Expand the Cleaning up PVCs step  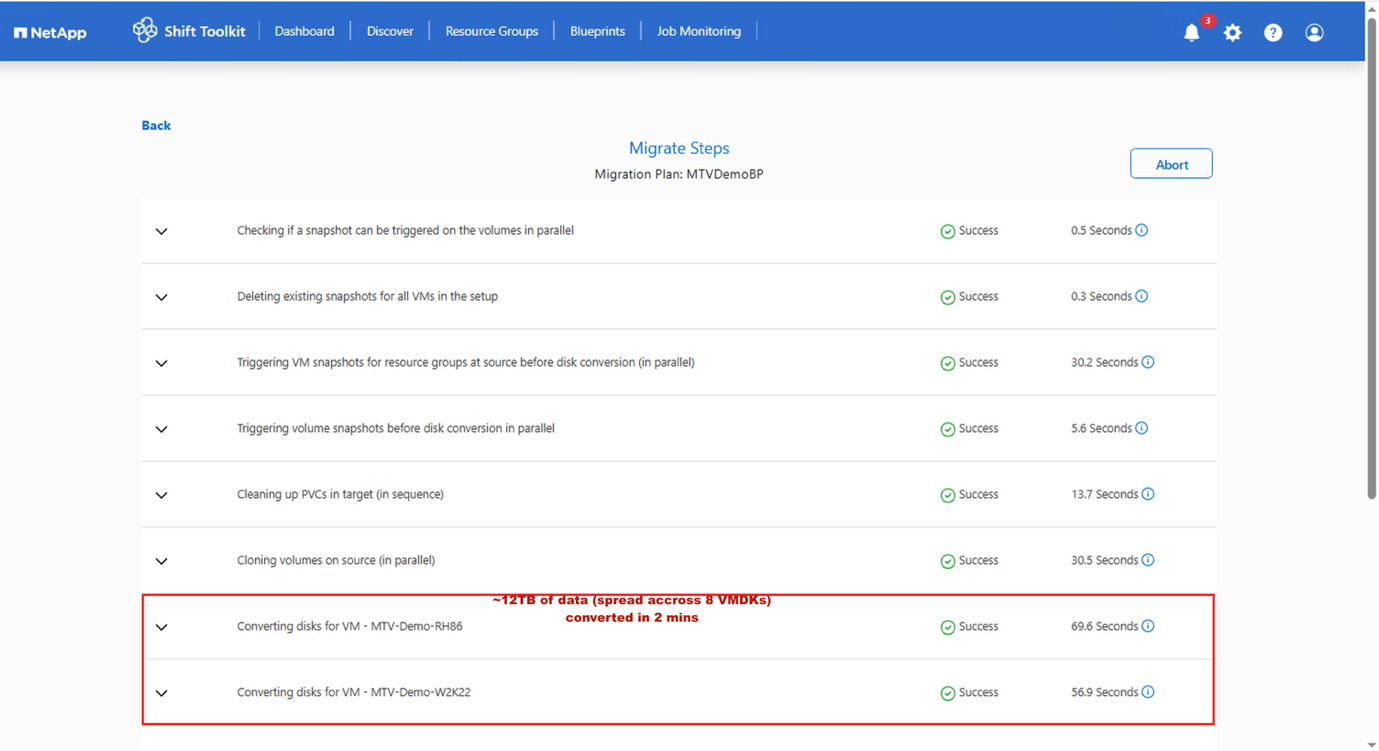pyautogui.click(x=161, y=495)
